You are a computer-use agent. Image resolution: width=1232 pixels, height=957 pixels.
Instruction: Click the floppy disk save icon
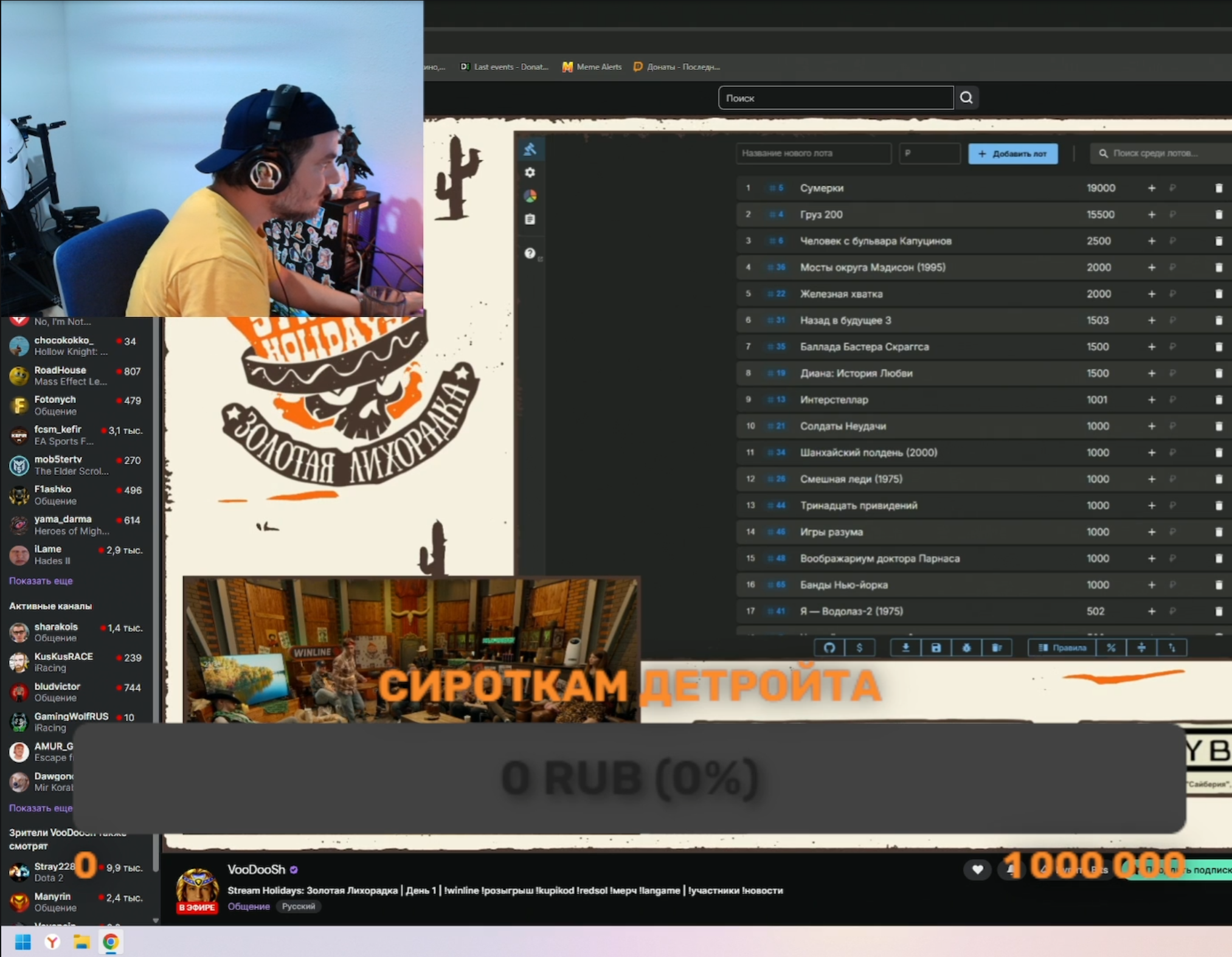coord(936,648)
